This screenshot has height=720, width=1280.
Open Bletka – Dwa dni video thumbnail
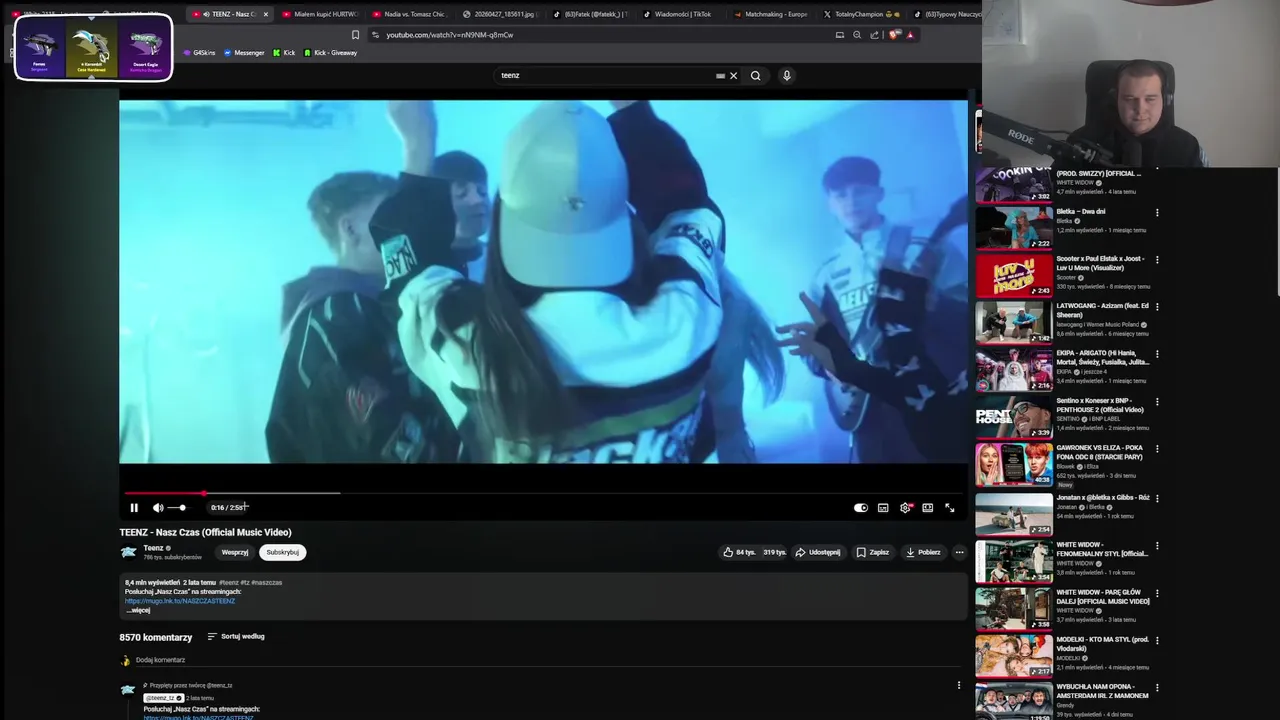pos(1014,229)
